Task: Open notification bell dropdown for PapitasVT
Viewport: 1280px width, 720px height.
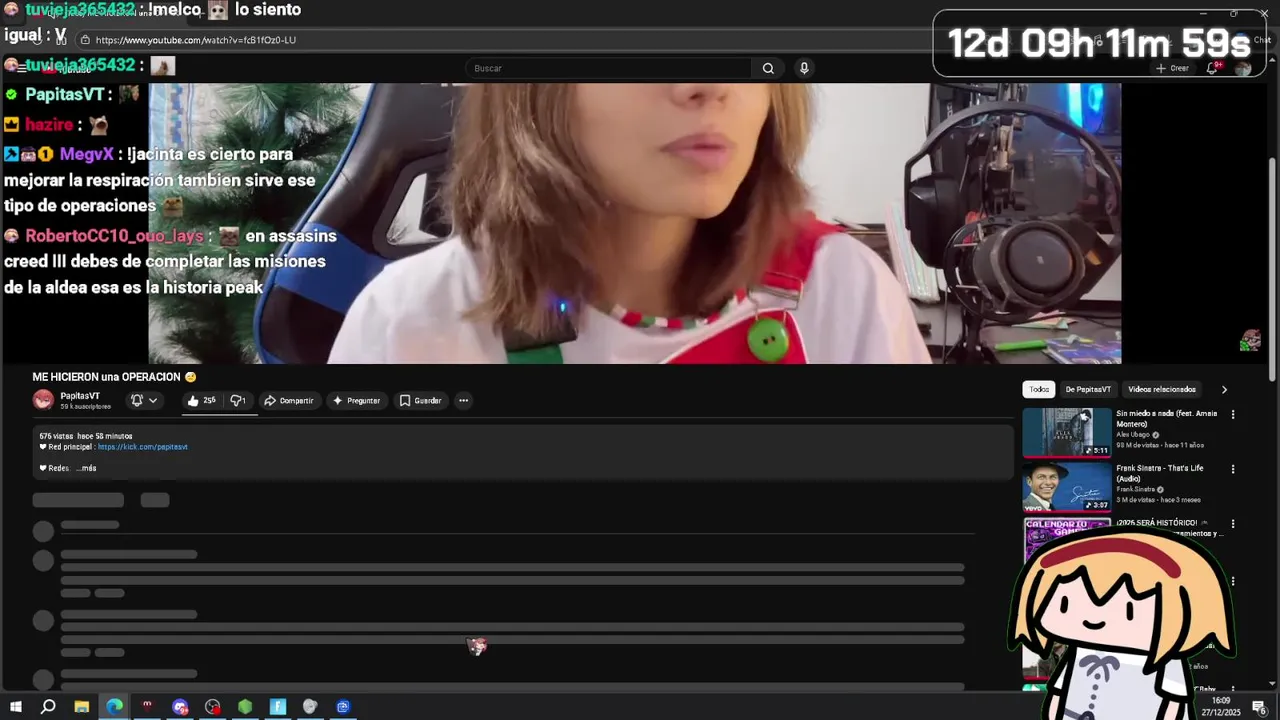Action: [144, 400]
